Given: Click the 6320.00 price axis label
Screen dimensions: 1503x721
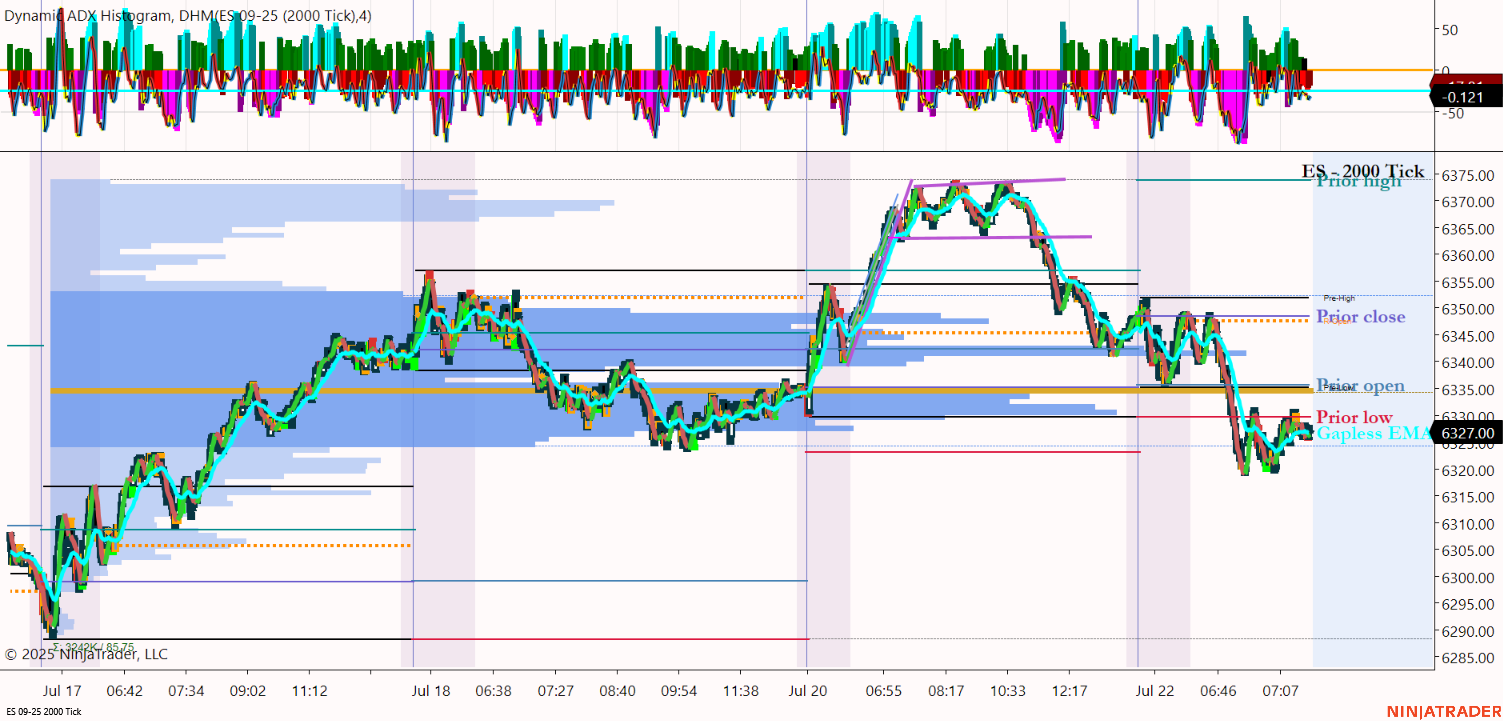Looking at the screenshot, I should click(x=1466, y=471).
